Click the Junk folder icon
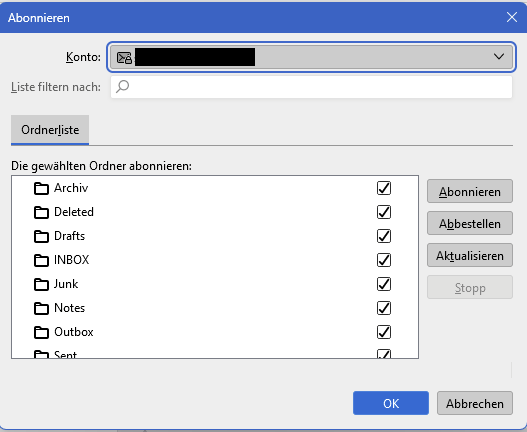 (x=41, y=284)
